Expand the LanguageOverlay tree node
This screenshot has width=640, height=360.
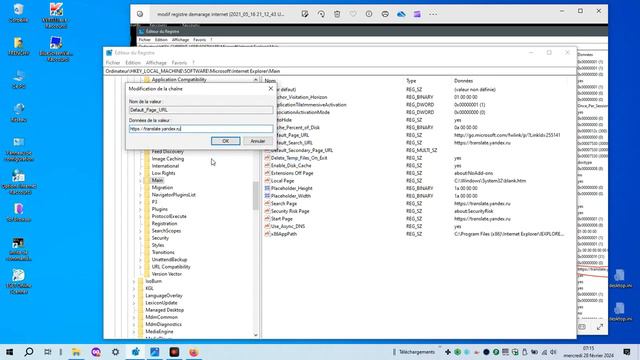click(134, 296)
